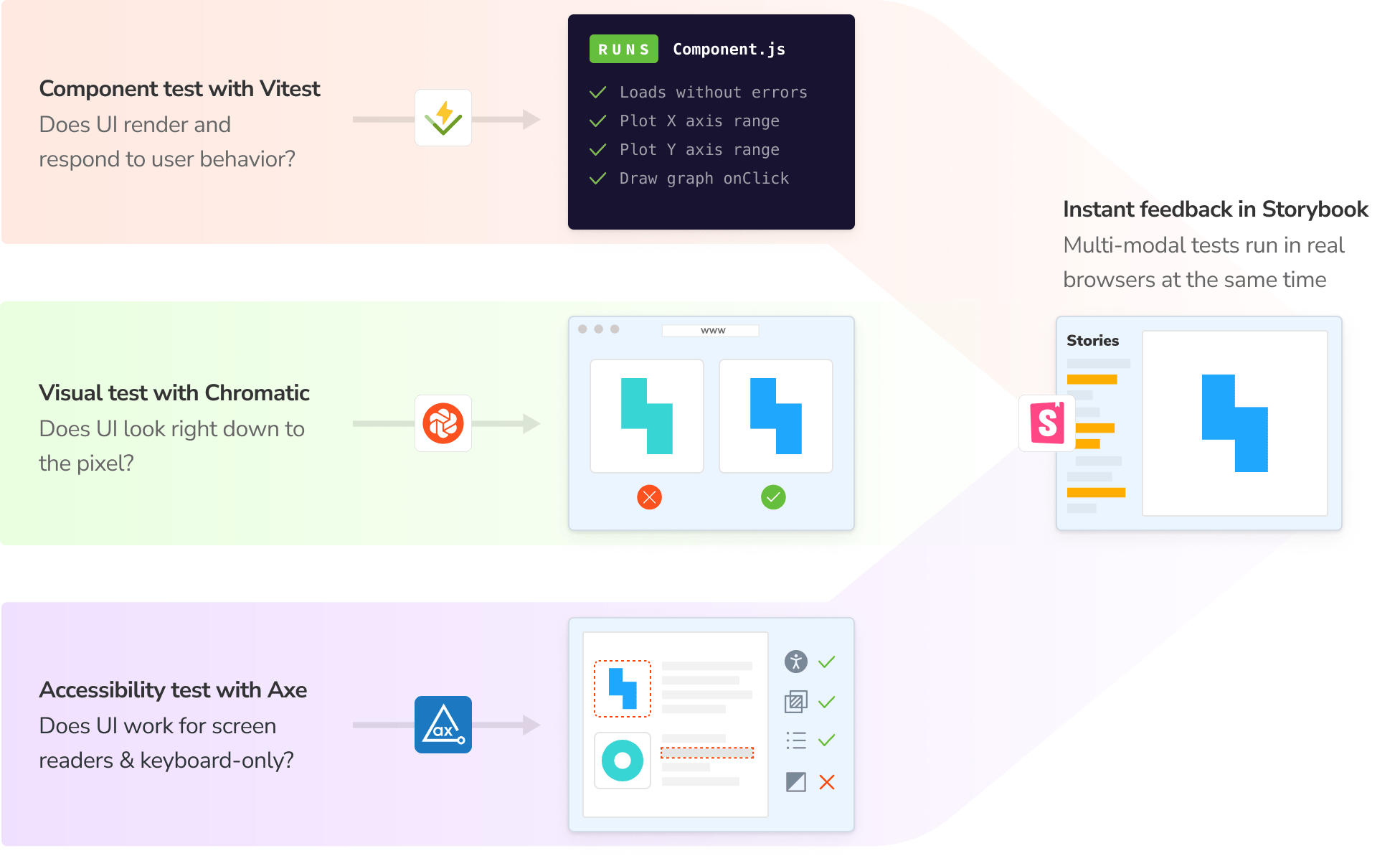Select the Plot X axis range line
Viewport: 1400px width, 861px height.
(x=699, y=121)
